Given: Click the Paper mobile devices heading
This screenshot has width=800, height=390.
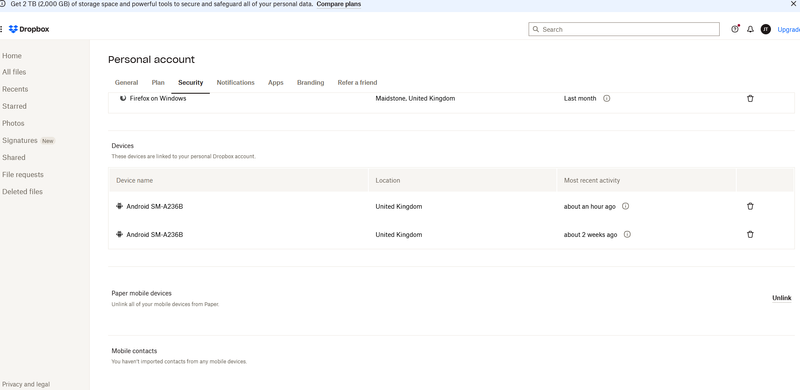Looking at the screenshot, I should coord(141,293).
